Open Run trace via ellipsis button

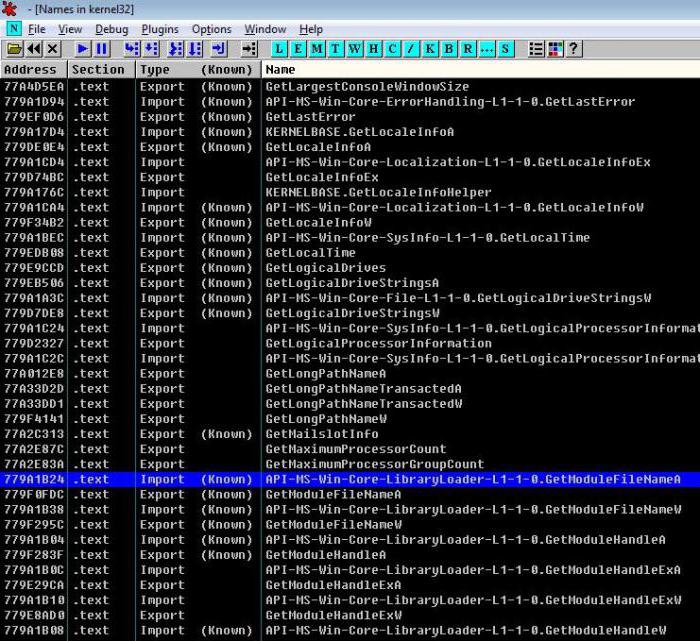(486, 49)
